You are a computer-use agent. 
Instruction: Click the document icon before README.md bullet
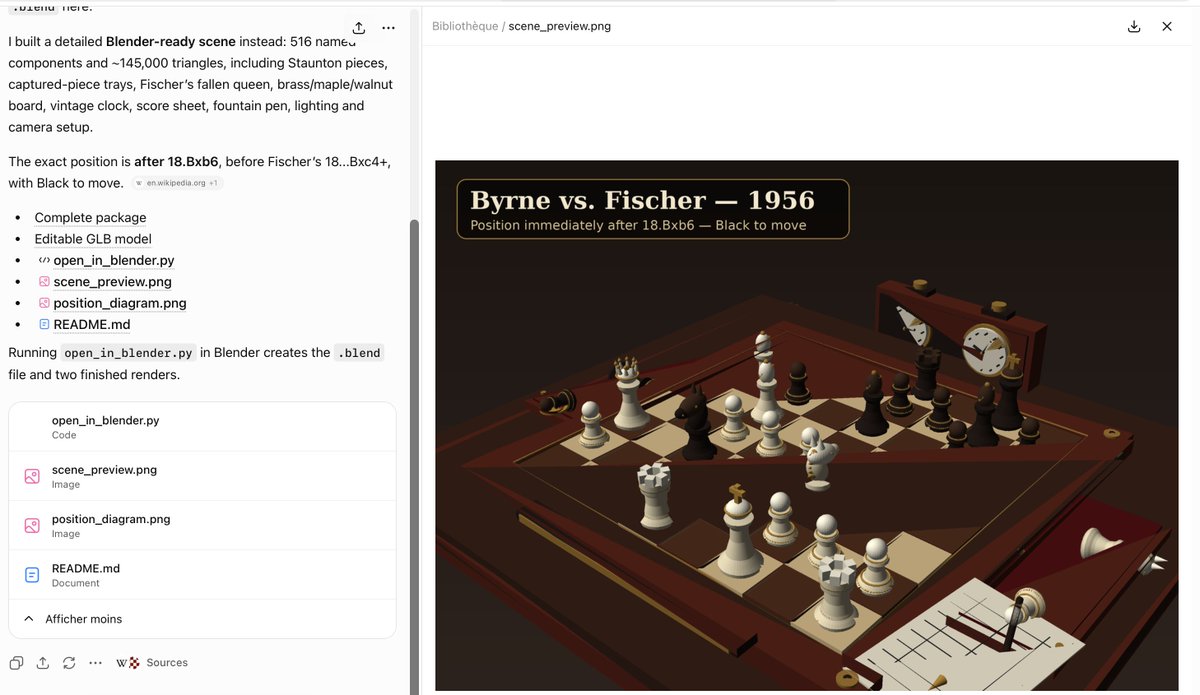pyautogui.click(x=44, y=324)
